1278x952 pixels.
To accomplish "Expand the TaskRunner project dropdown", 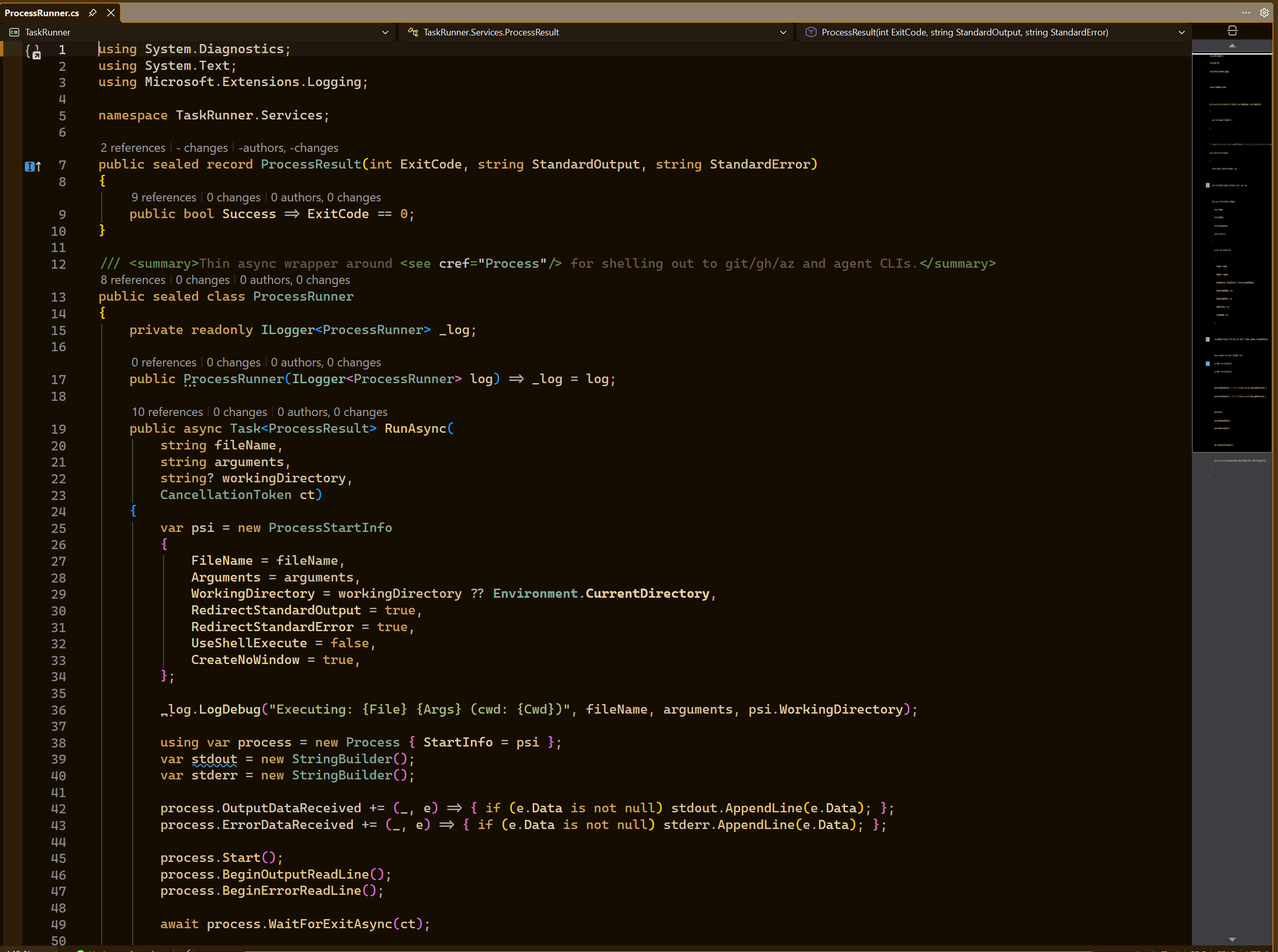I will coord(385,32).
